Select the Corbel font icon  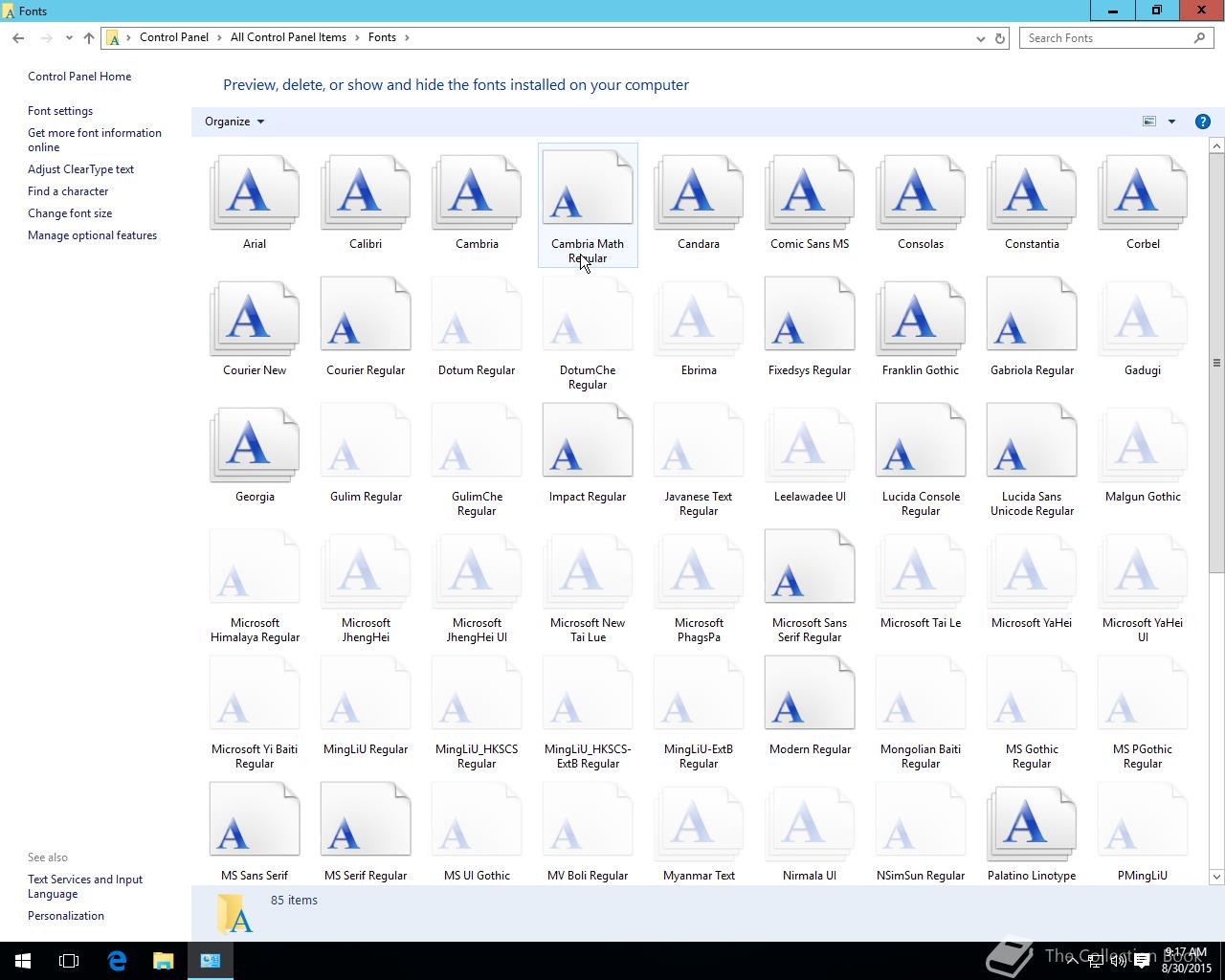point(1143,194)
